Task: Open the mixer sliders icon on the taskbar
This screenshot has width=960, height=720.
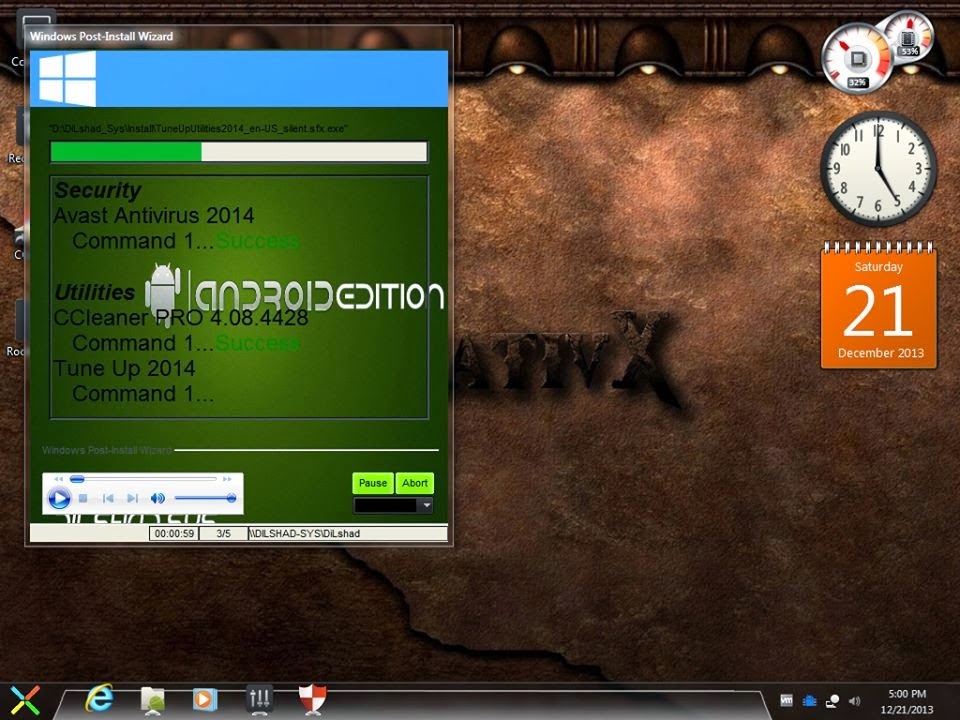Action: (x=260, y=699)
